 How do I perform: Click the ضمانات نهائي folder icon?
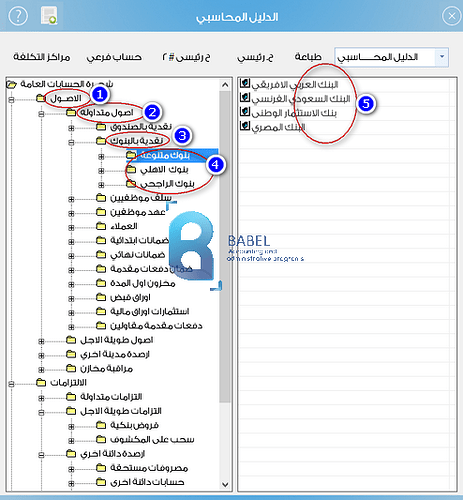(101, 255)
